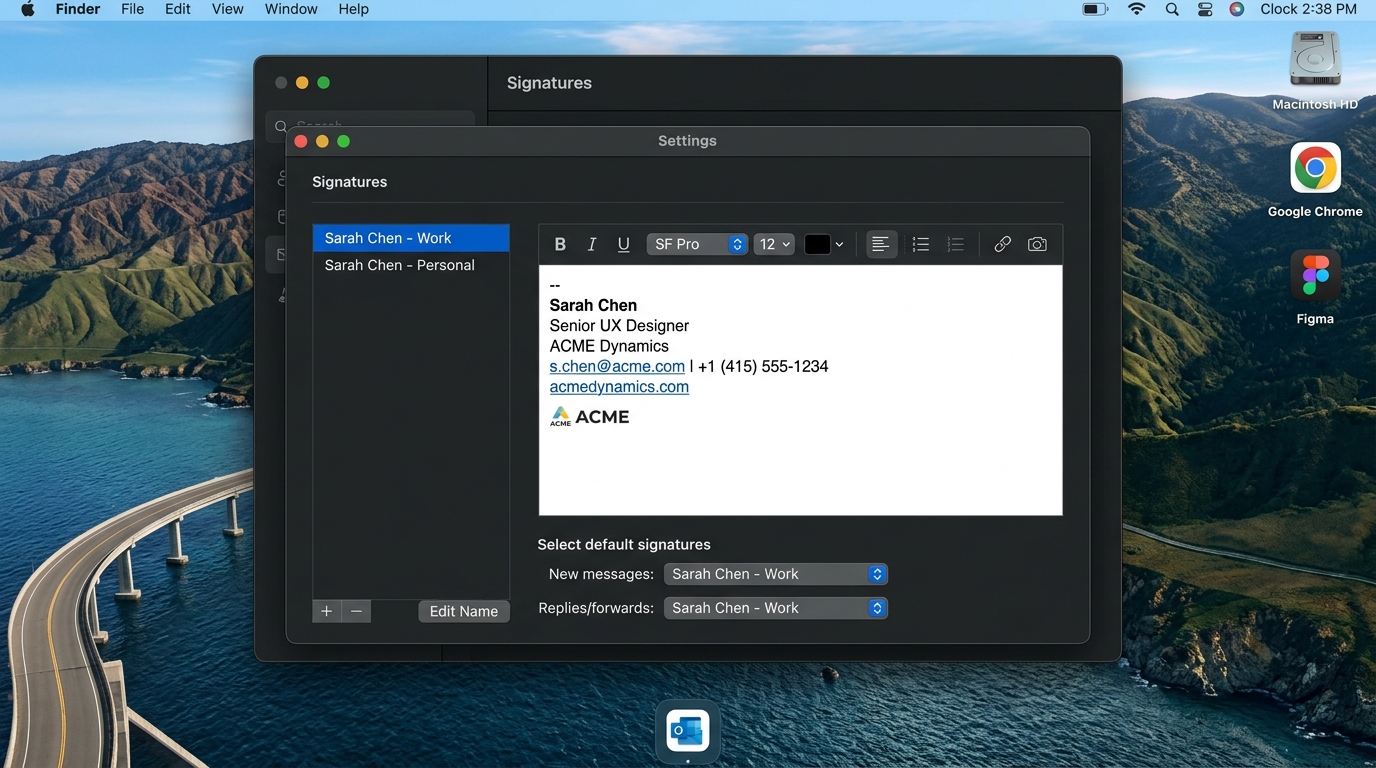The width and height of the screenshot is (1376, 768).
Task: Insert a numbered list in signature
Action: click(956, 244)
